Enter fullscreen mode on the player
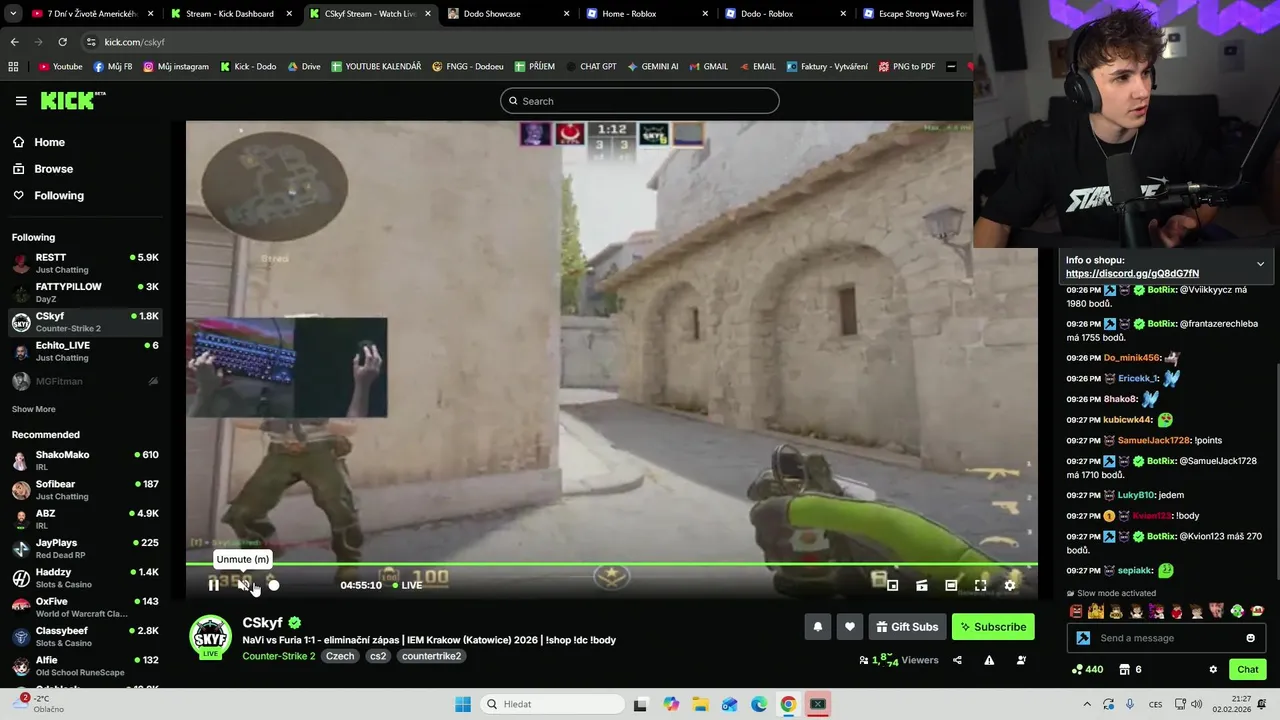1280x720 pixels. coord(980,585)
